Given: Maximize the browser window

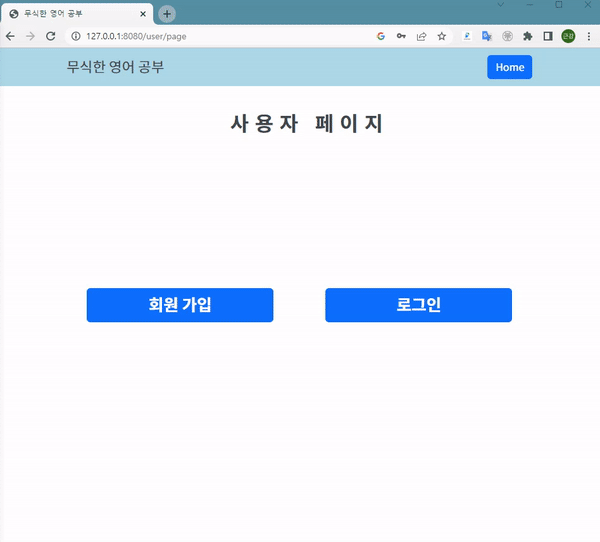Looking at the screenshot, I should pyautogui.click(x=559, y=5).
